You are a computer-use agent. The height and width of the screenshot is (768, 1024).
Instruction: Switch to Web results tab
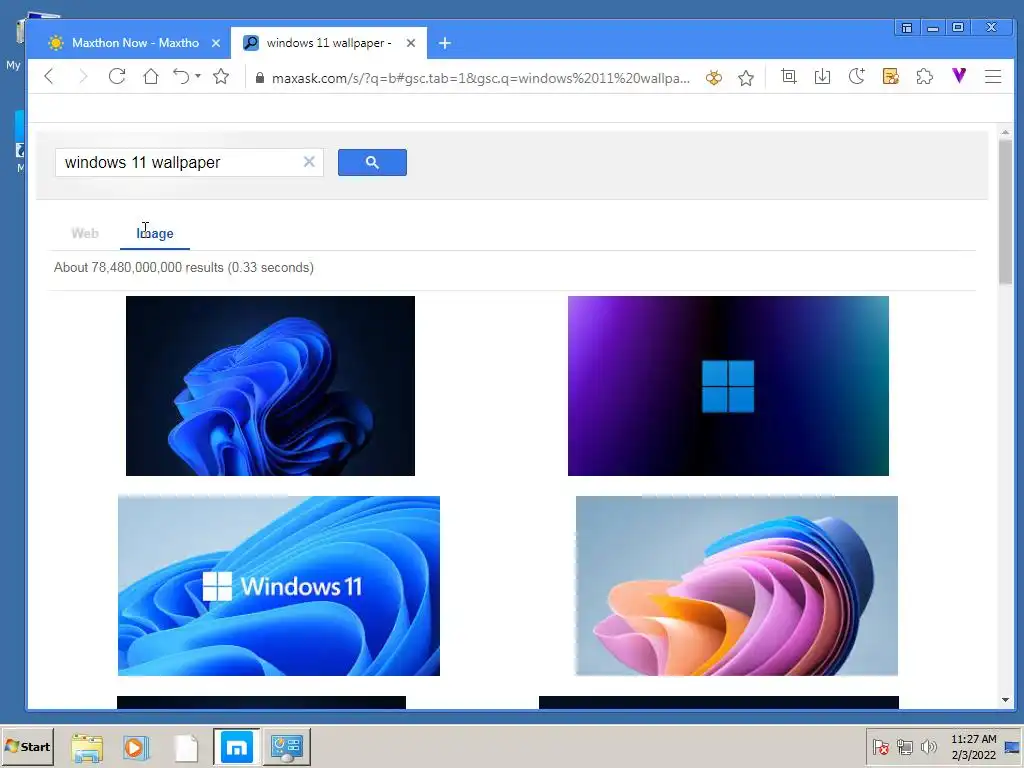click(x=85, y=234)
